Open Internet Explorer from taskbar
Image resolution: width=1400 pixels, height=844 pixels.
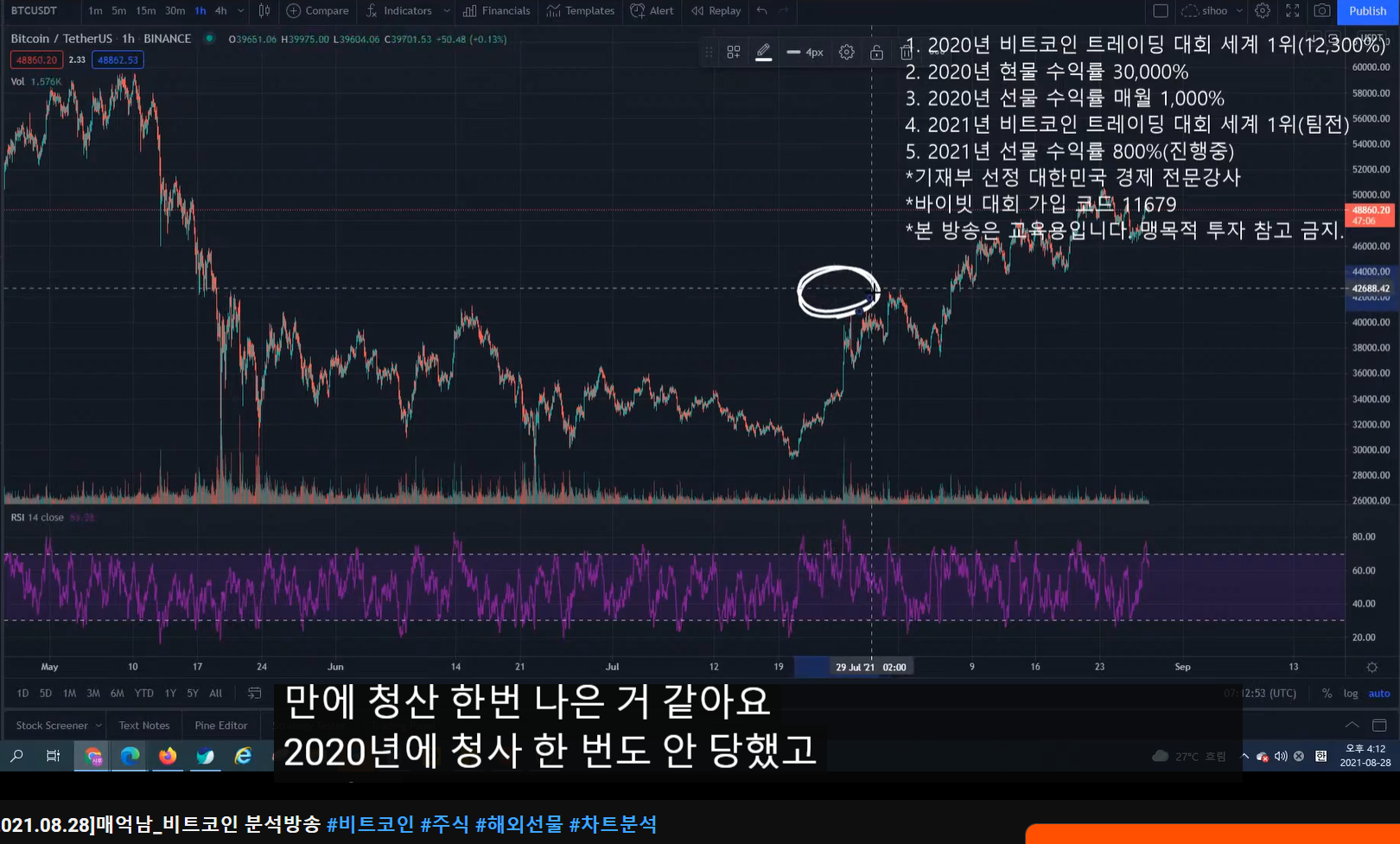tap(244, 756)
